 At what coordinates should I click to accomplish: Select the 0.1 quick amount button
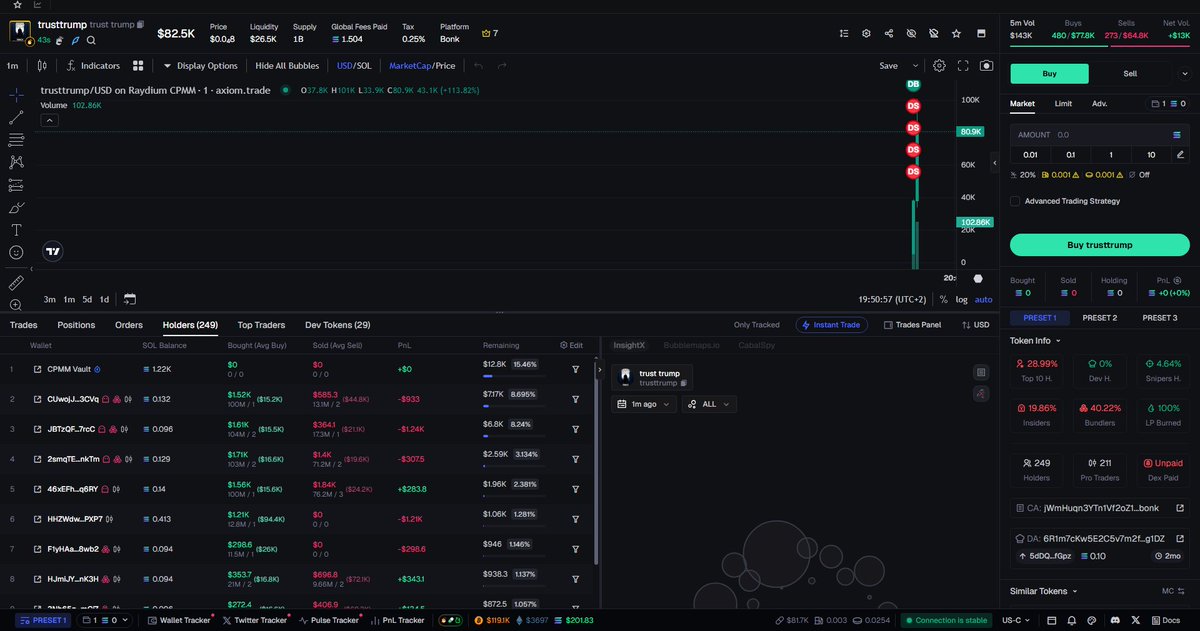coord(1070,154)
